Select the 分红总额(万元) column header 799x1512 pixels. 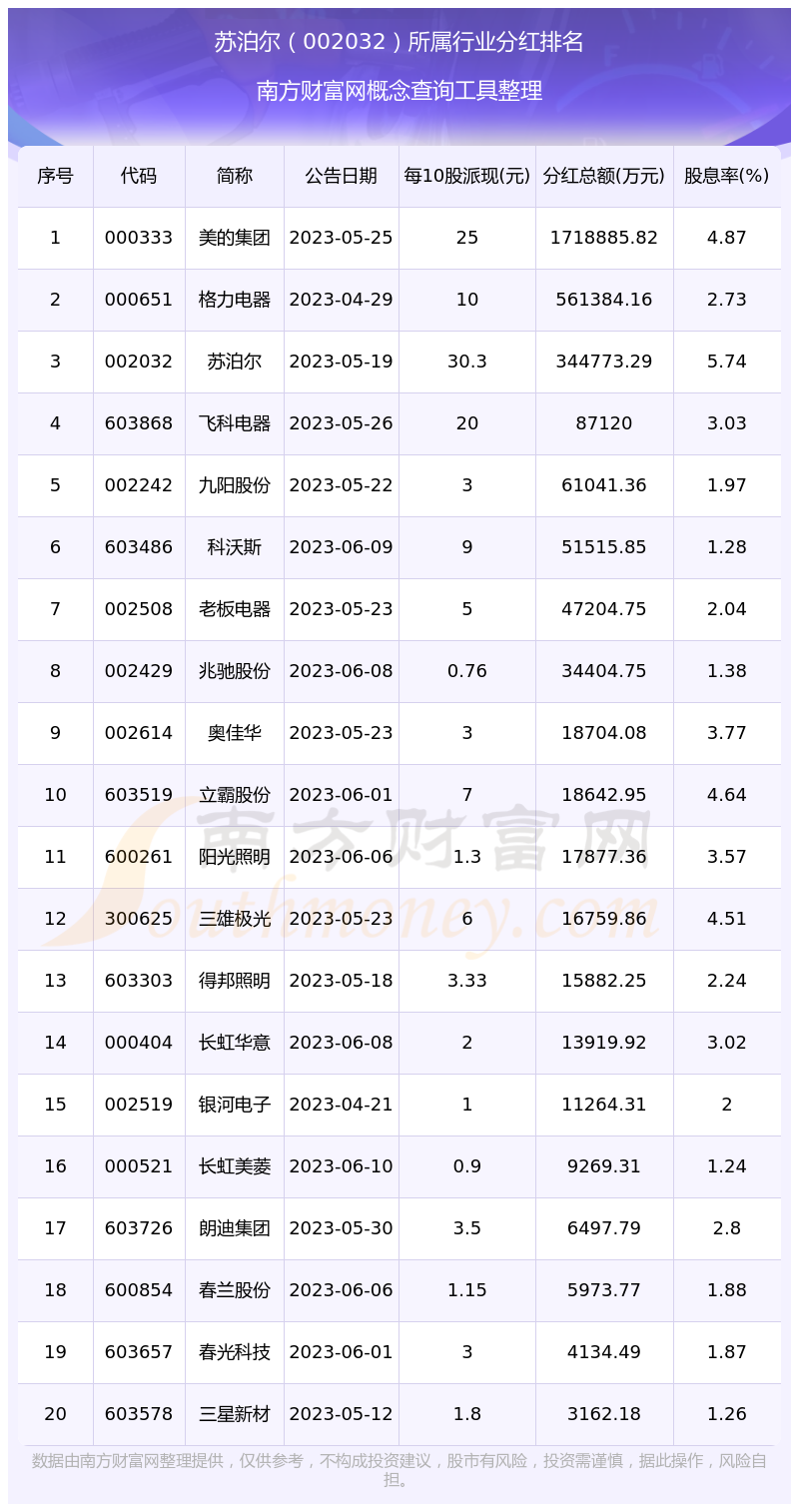tap(604, 176)
